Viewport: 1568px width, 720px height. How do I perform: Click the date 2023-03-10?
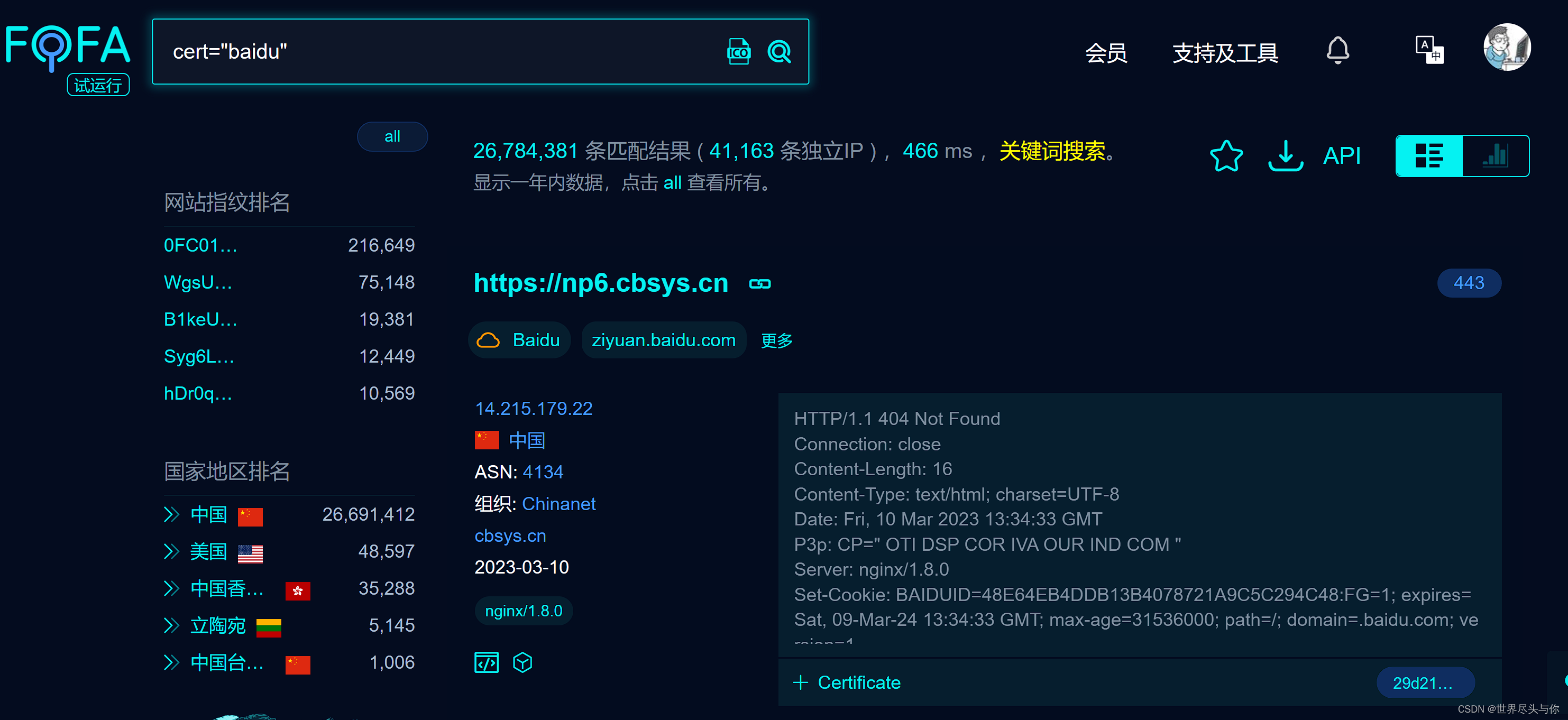point(521,567)
